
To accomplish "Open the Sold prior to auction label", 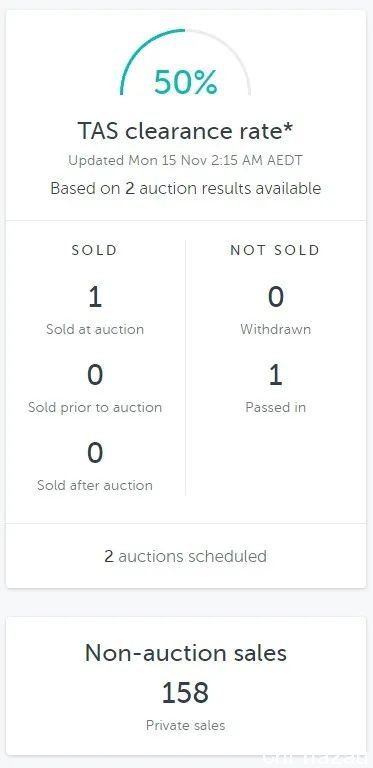I will 95,408.
